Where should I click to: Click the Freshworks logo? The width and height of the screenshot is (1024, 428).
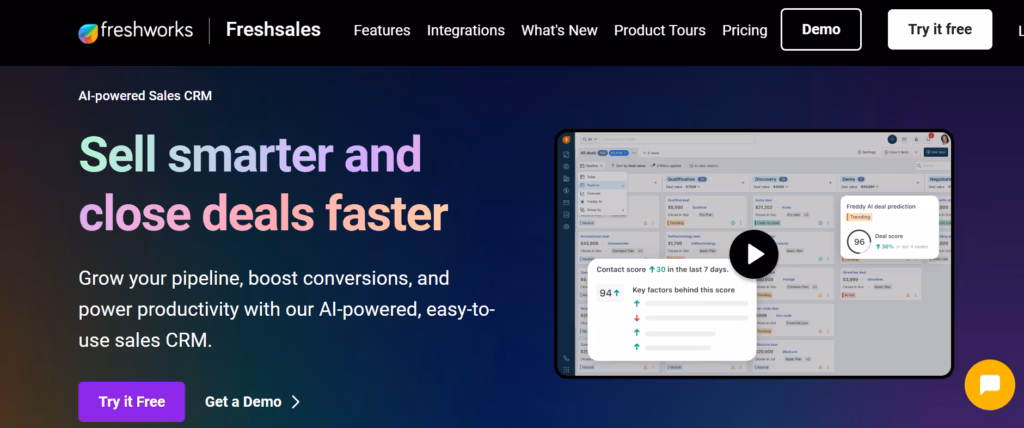point(135,31)
